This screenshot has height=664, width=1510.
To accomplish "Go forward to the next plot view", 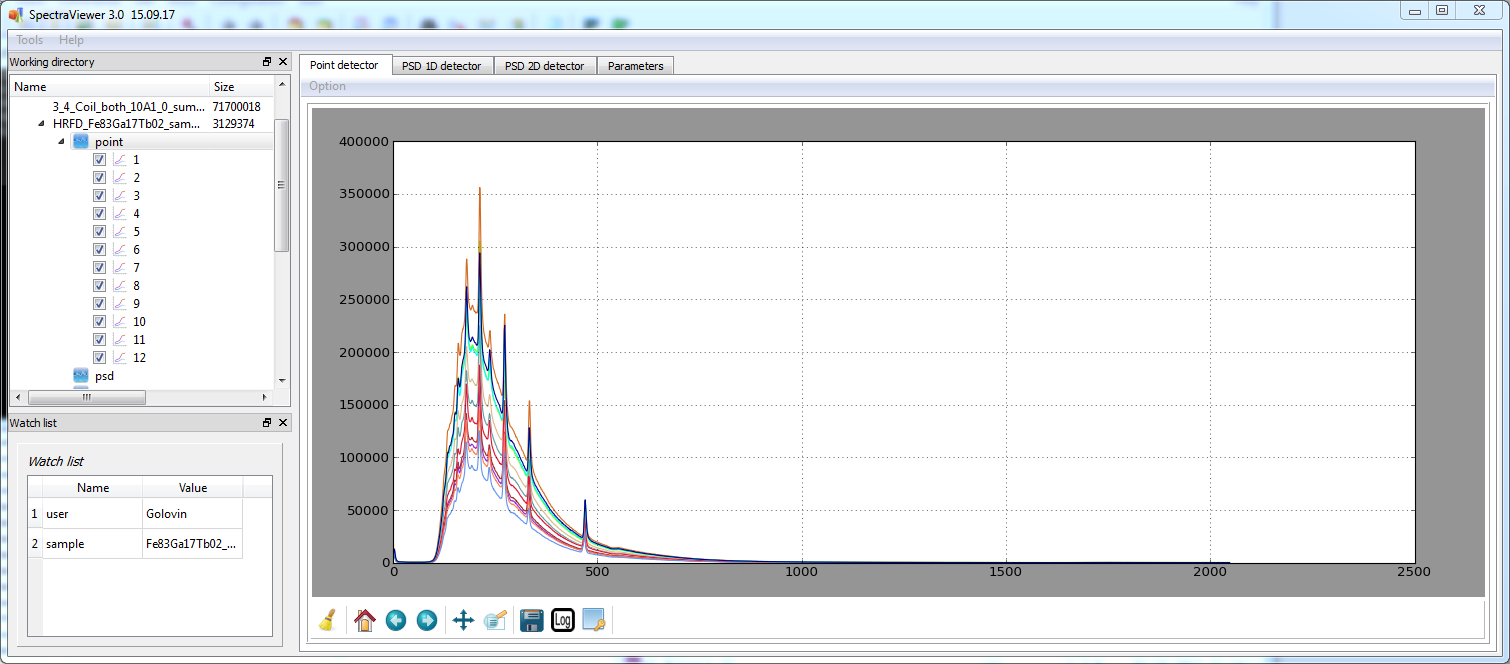I will 427,620.
